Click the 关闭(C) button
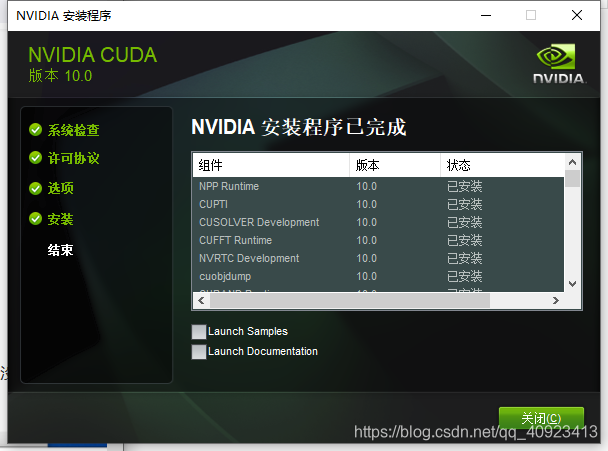608x451 pixels. pos(541,418)
